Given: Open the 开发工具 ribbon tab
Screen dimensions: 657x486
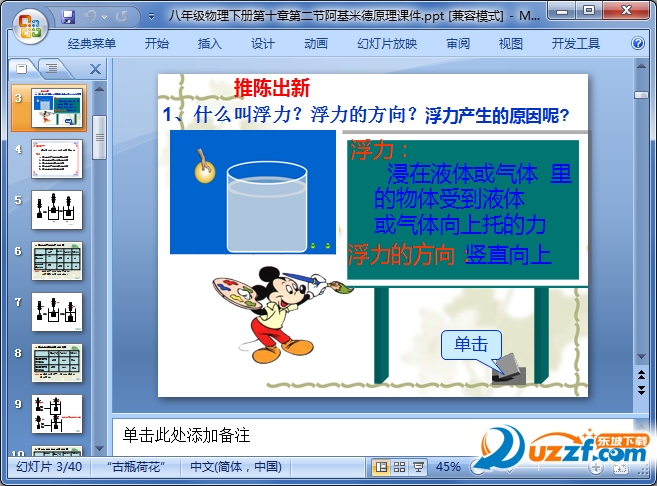Looking at the screenshot, I should (x=576, y=44).
